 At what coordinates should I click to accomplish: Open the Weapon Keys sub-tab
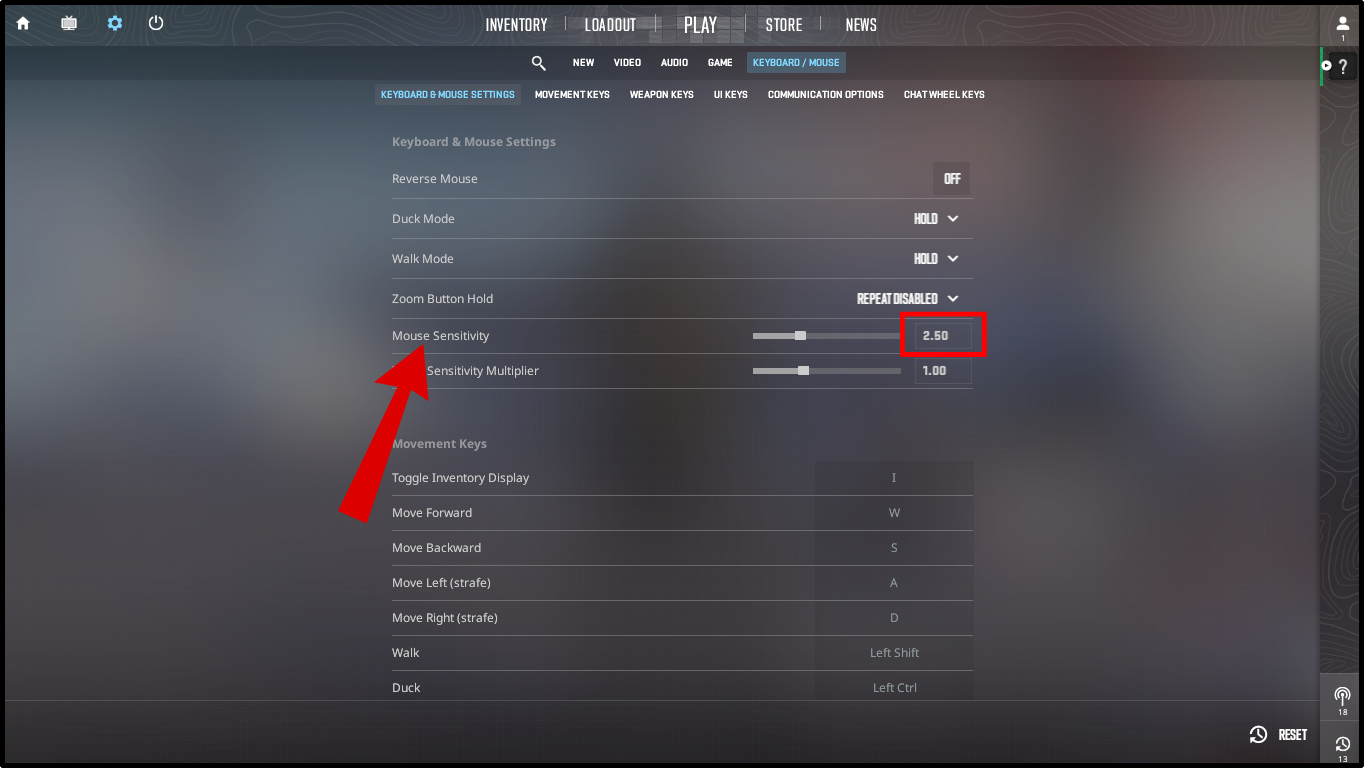tap(661, 95)
